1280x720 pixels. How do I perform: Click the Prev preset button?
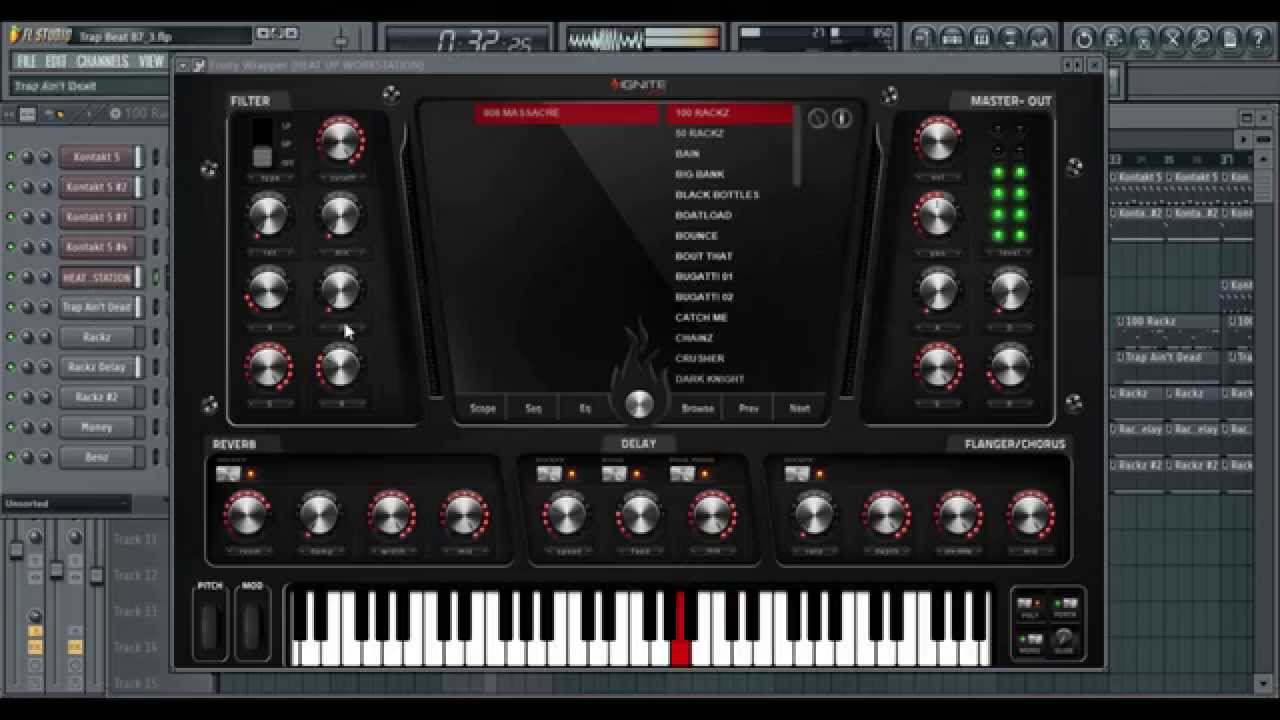[x=748, y=408]
